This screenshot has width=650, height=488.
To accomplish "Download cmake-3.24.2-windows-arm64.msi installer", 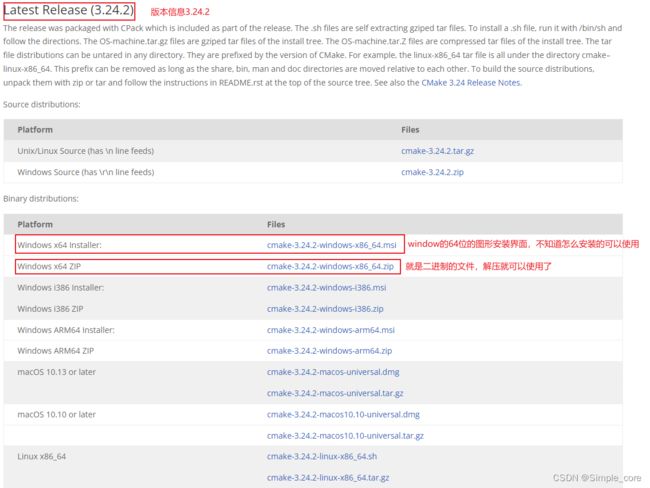I will [x=331, y=330].
